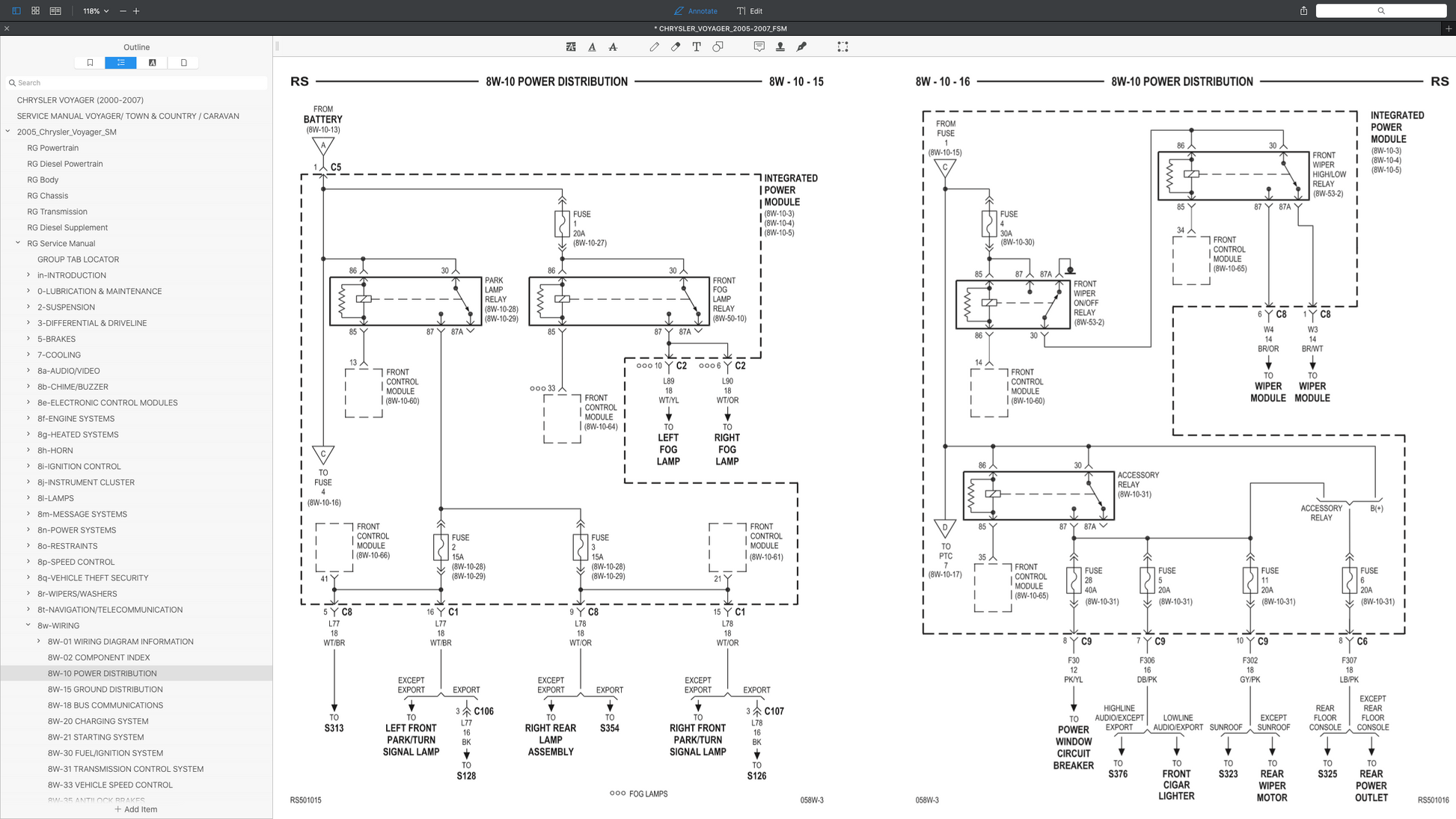Activate the selection rectangle tool
This screenshot has height=819, width=1456.
click(x=842, y=46)
